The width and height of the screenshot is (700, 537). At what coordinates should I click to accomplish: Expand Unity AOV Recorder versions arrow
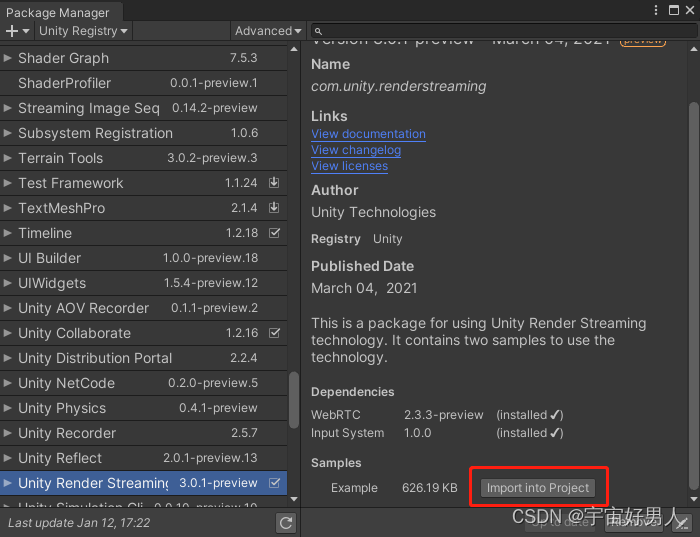pyautogui.click(x=7, y=308)
